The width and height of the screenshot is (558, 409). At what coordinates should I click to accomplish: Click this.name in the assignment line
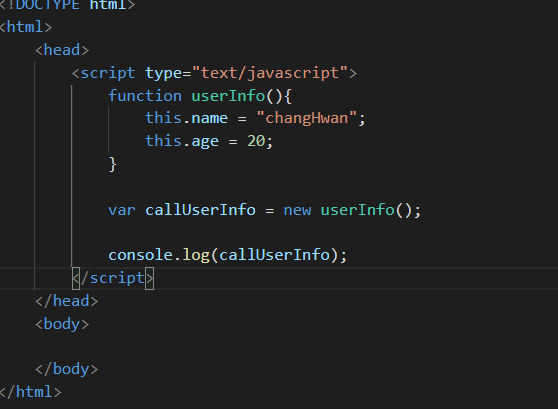[x=186, y=118]
